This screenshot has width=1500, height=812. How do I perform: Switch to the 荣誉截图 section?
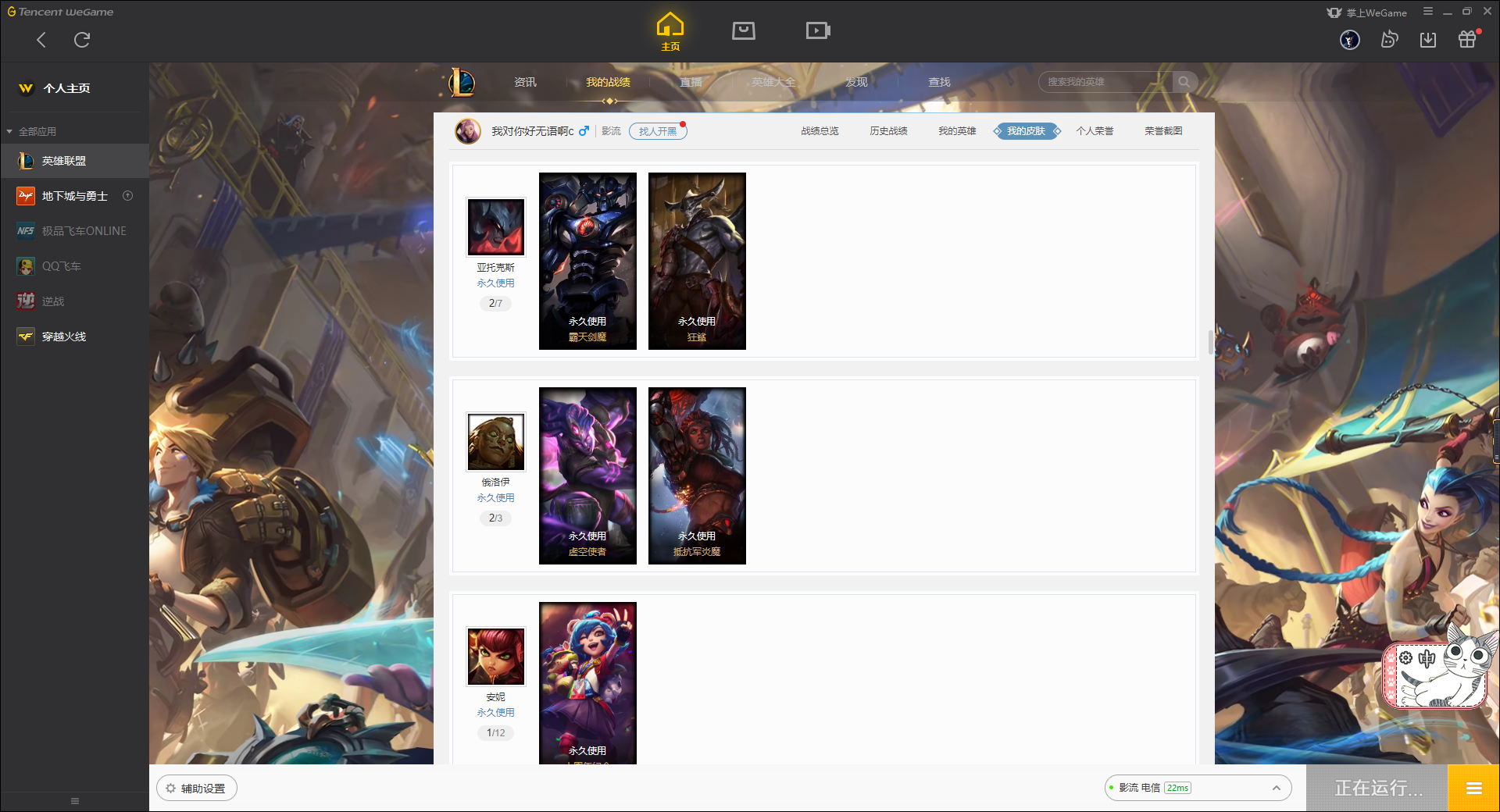point(1163,131)
